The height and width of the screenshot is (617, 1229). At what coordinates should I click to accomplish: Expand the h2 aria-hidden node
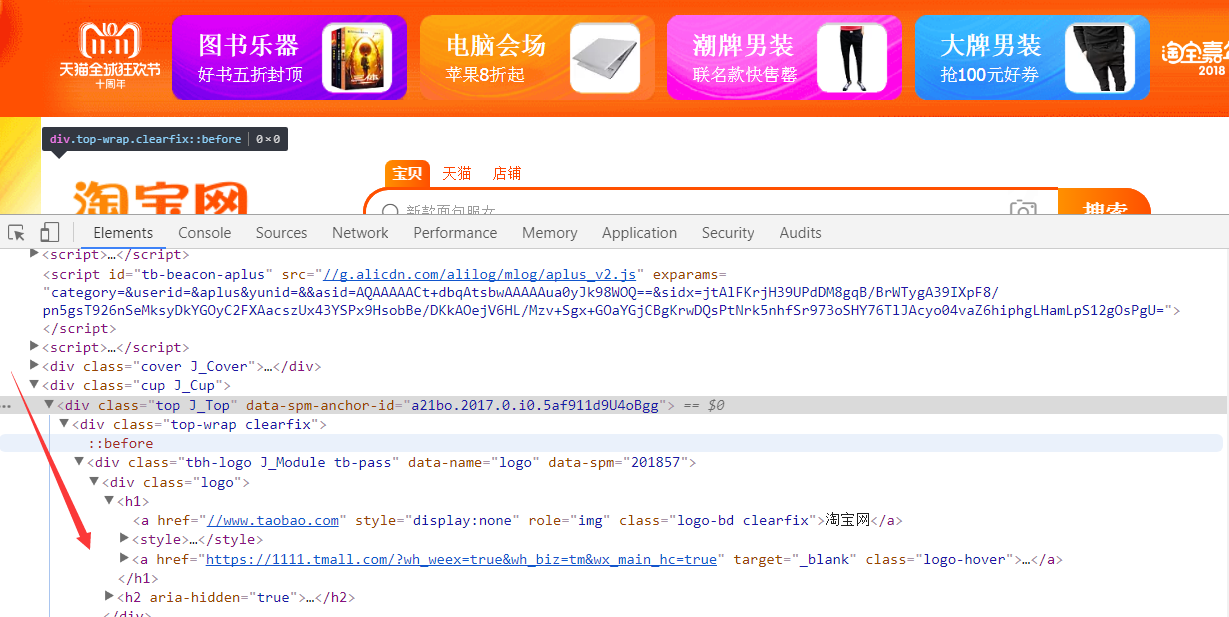click(x=110, y=597)
